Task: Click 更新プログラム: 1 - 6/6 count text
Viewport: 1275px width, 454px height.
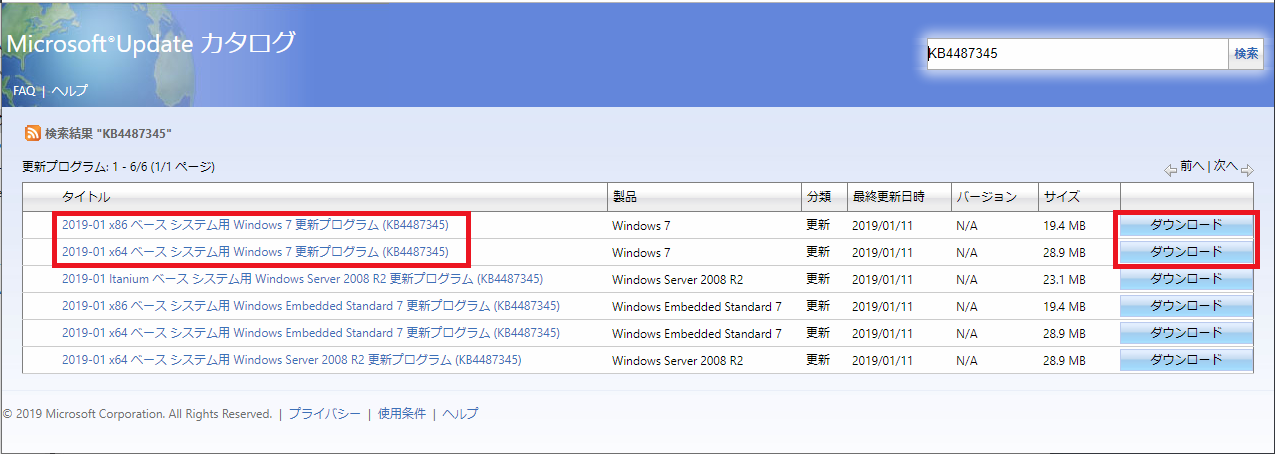Action: pyautogui.click(x=118, y=167)
